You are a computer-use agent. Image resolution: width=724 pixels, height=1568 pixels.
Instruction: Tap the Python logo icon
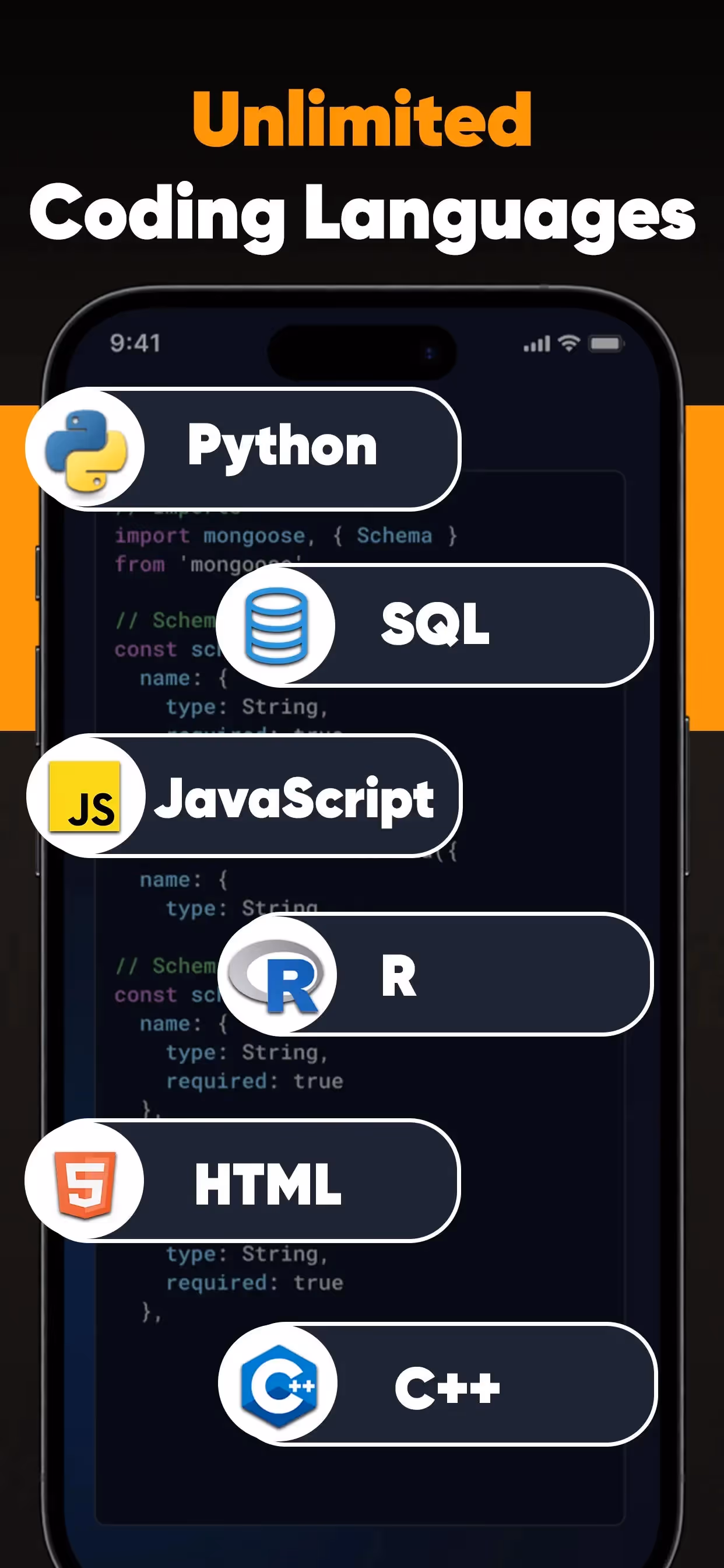(86, 449)
